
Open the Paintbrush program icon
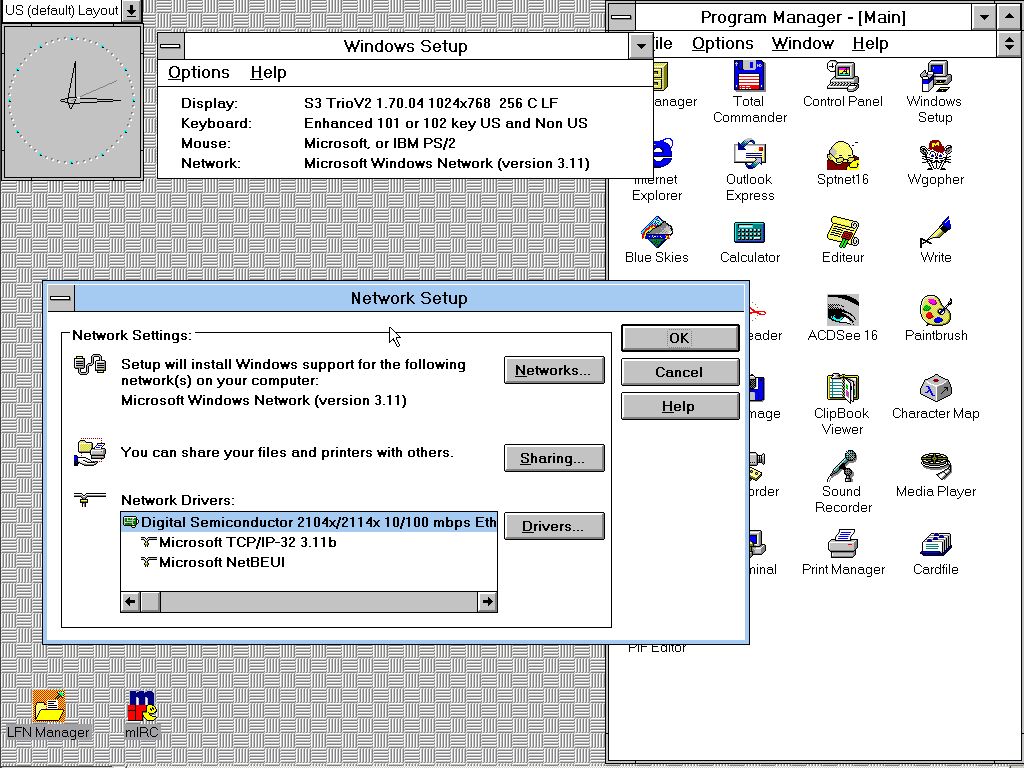click(935, 311)
